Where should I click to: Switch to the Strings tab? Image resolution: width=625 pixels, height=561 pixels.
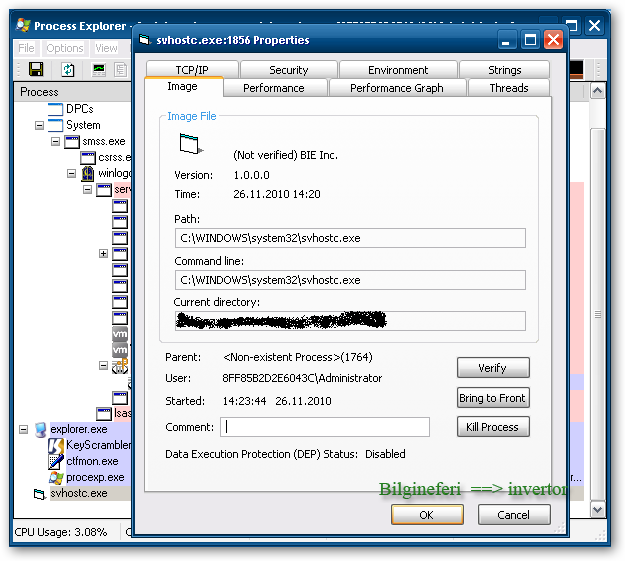(505, 70)
